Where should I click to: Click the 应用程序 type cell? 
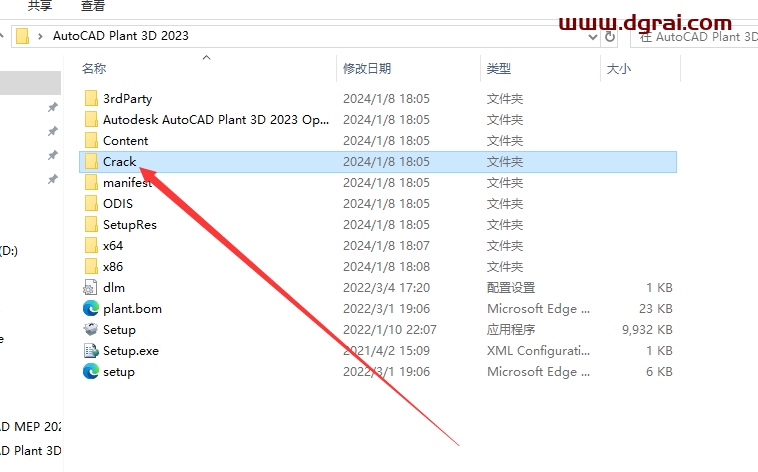pyautogui.click(x=511, y=330)
